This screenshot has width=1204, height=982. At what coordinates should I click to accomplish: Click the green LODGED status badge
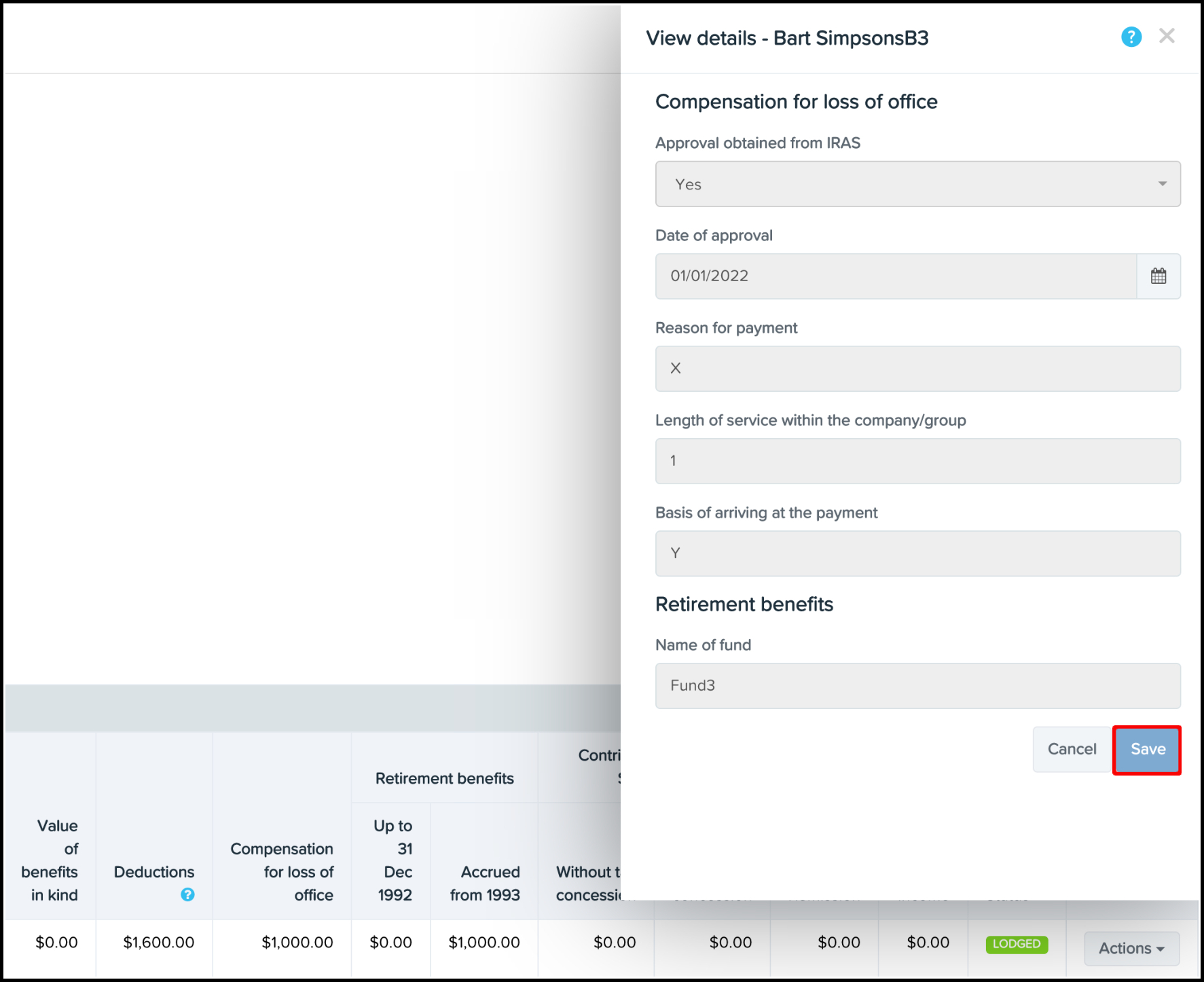[x=1017, y=944]
